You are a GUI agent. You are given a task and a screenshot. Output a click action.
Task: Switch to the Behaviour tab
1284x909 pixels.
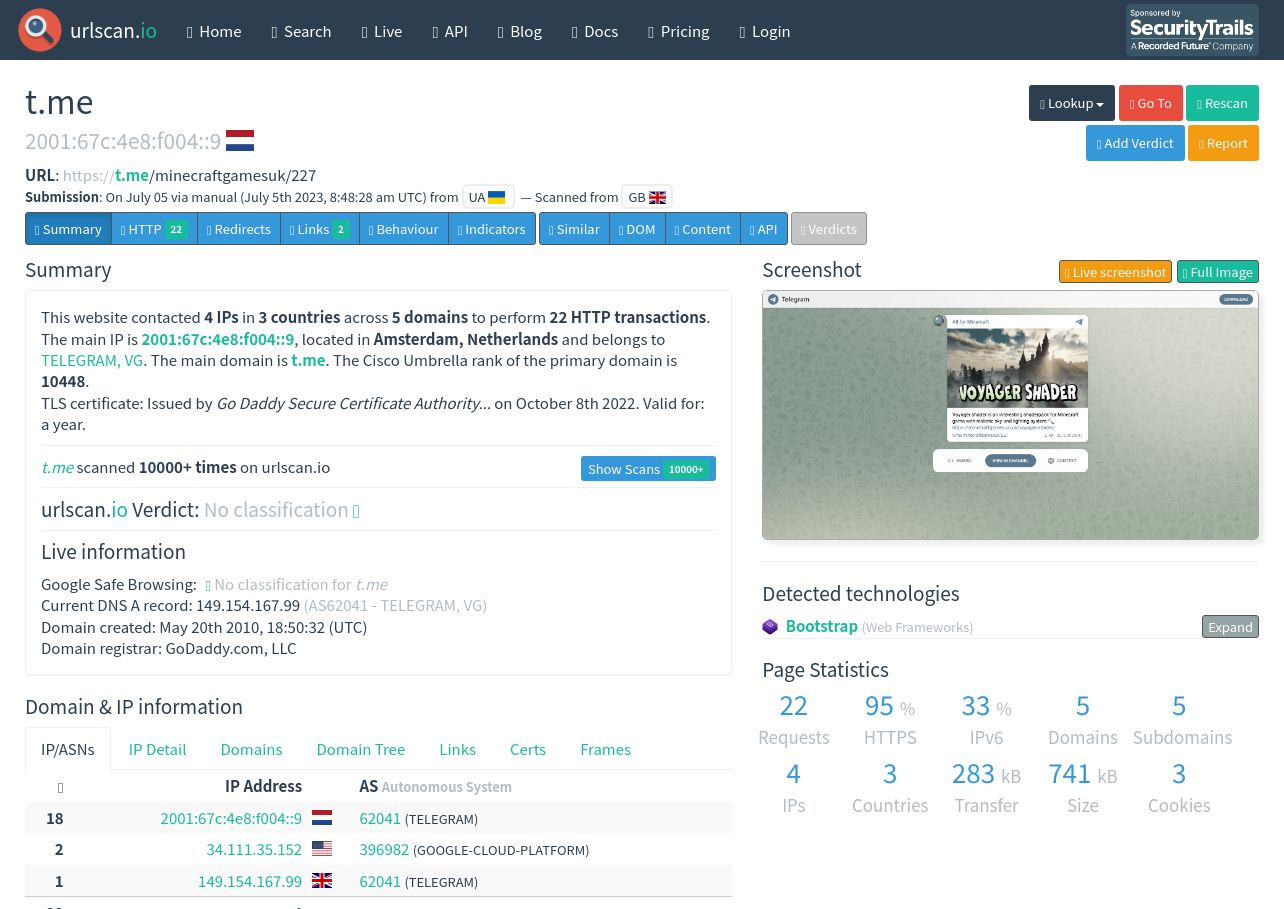tap(404, 229)
